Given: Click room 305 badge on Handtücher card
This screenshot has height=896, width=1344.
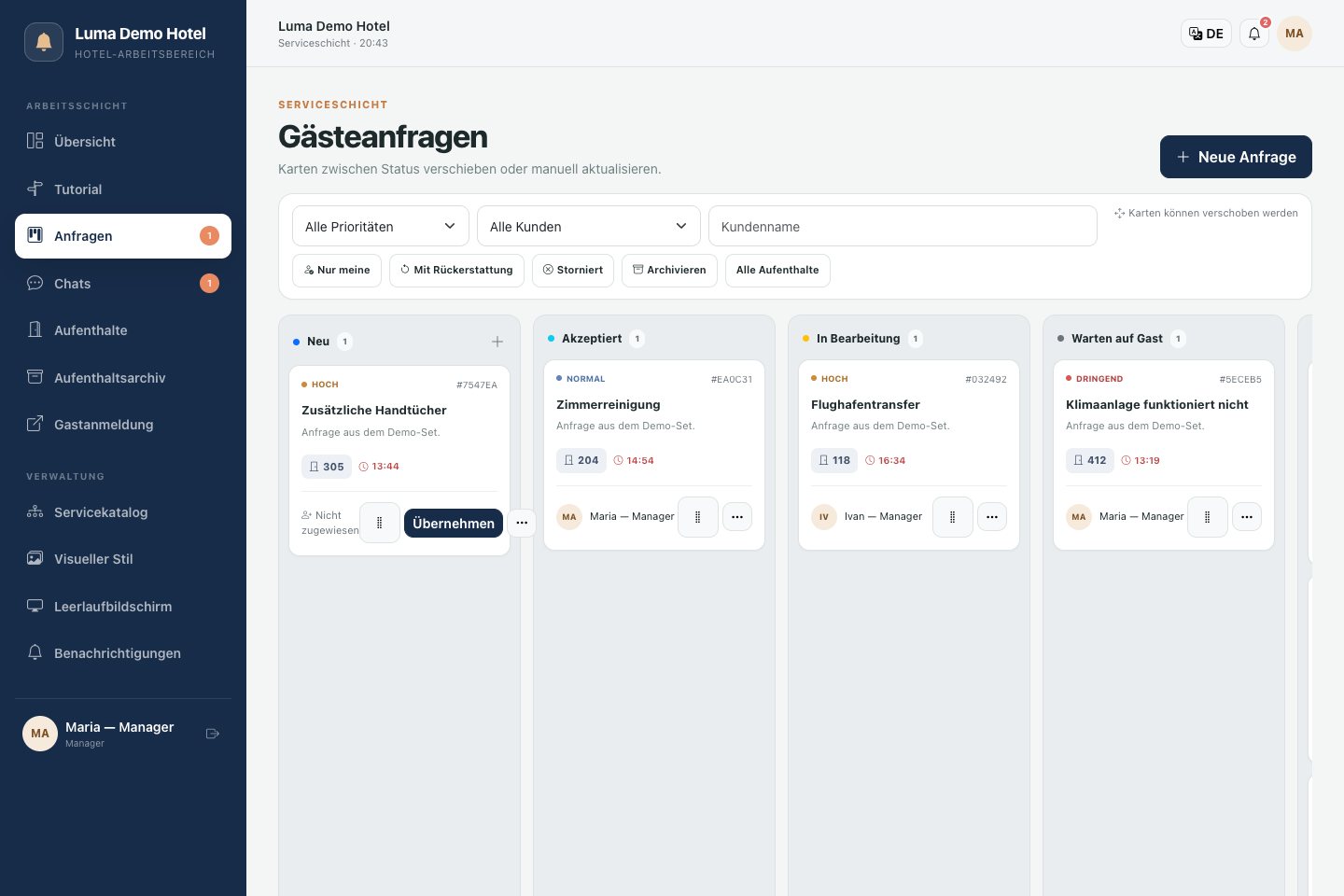Looking at the screenshot, I should click(x=327, y=467).
